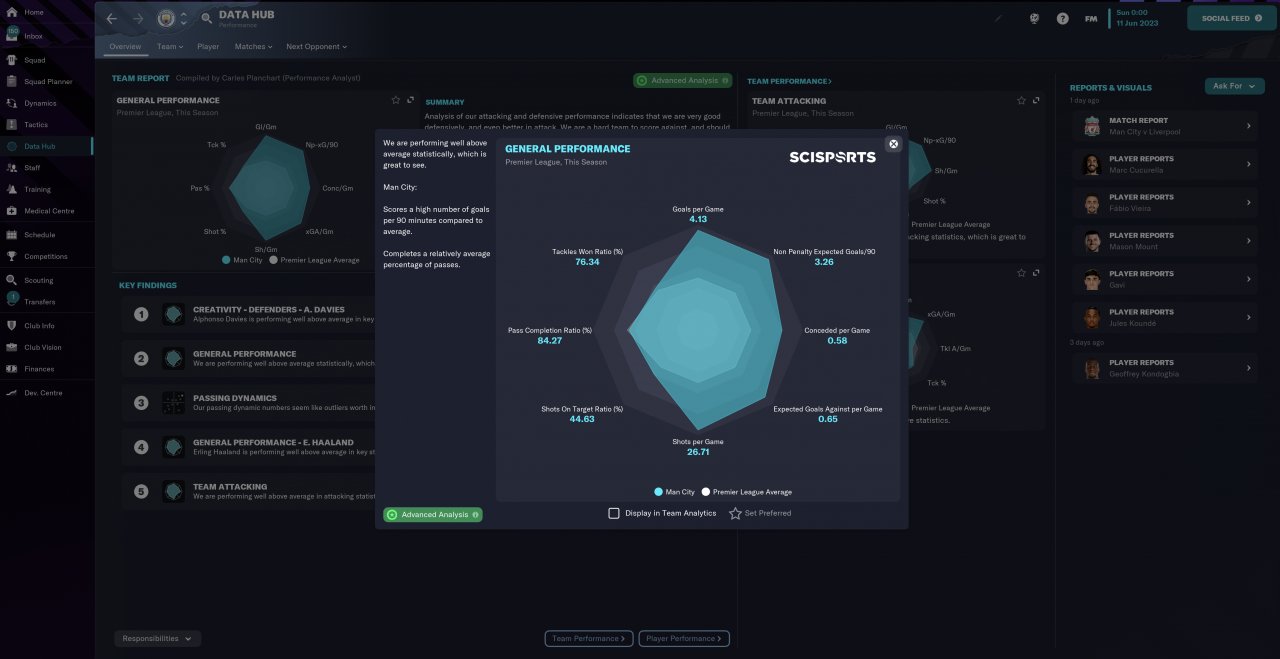Click the Player Performance button
This screenshot has width=1280, height=659.
(x=685, y=638)
